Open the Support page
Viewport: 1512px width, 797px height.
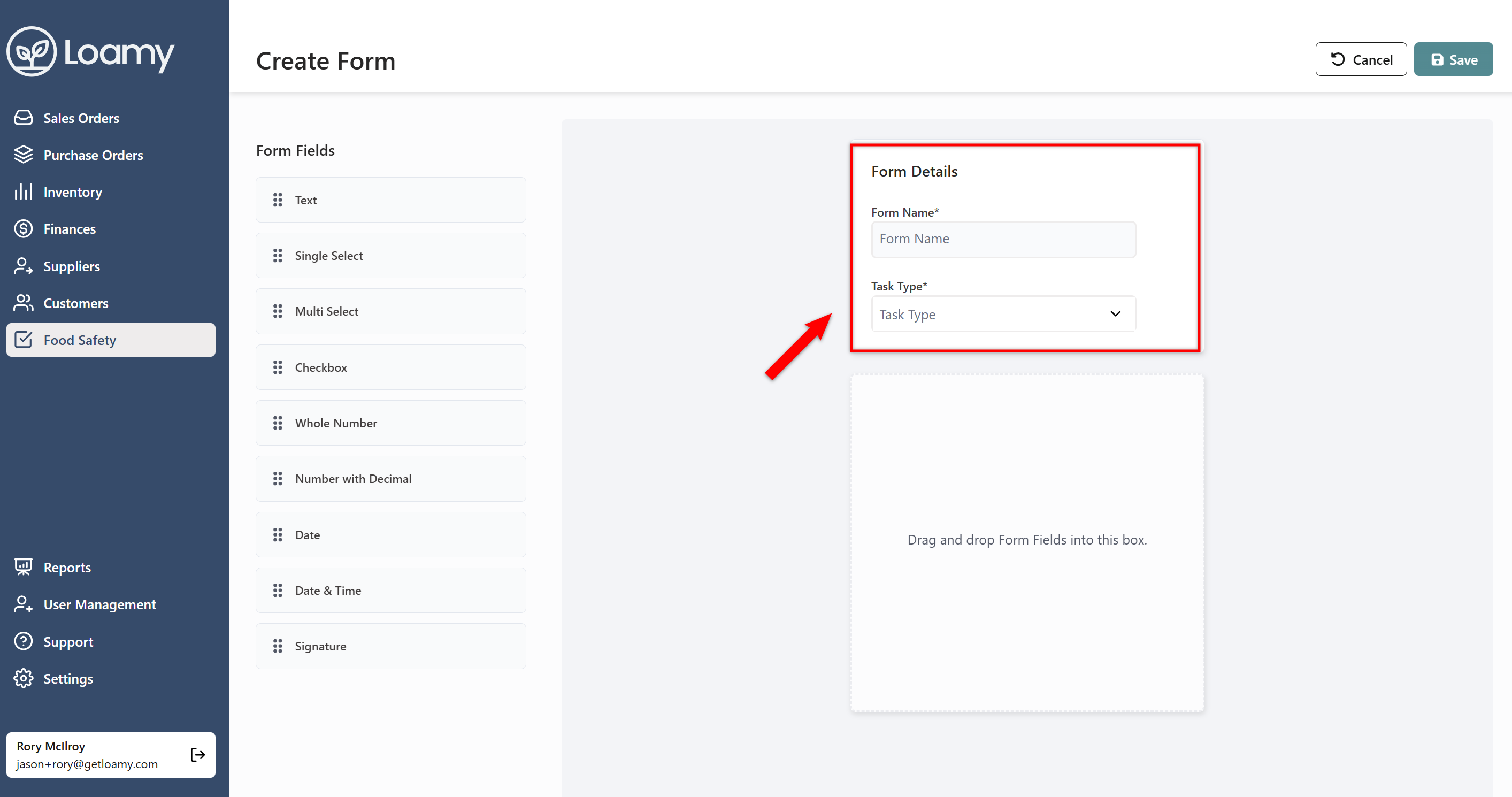pyautogui.click(x=111, y=641)
